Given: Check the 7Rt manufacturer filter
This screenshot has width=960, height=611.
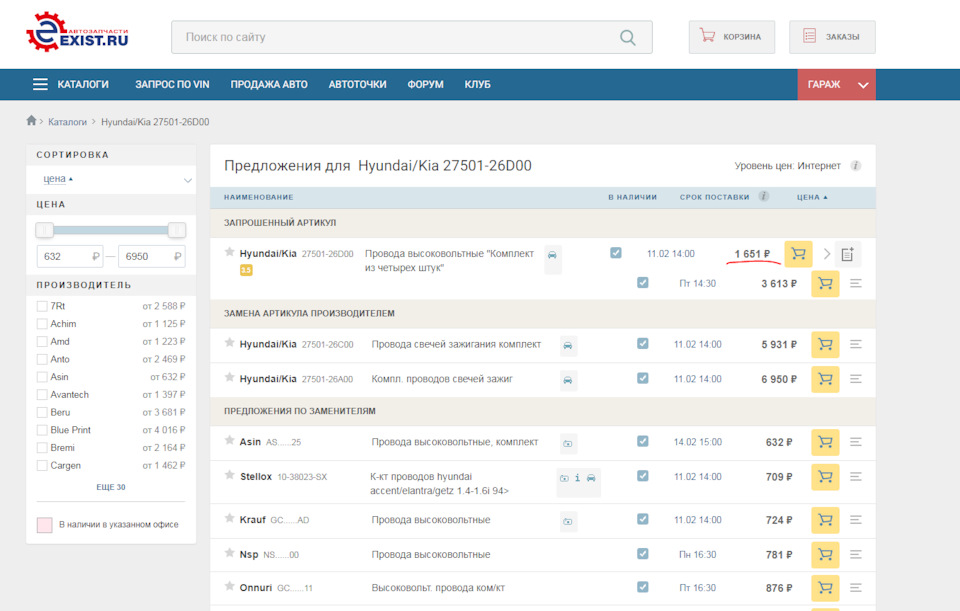Looking at the screenshot, I should (42, 307).
